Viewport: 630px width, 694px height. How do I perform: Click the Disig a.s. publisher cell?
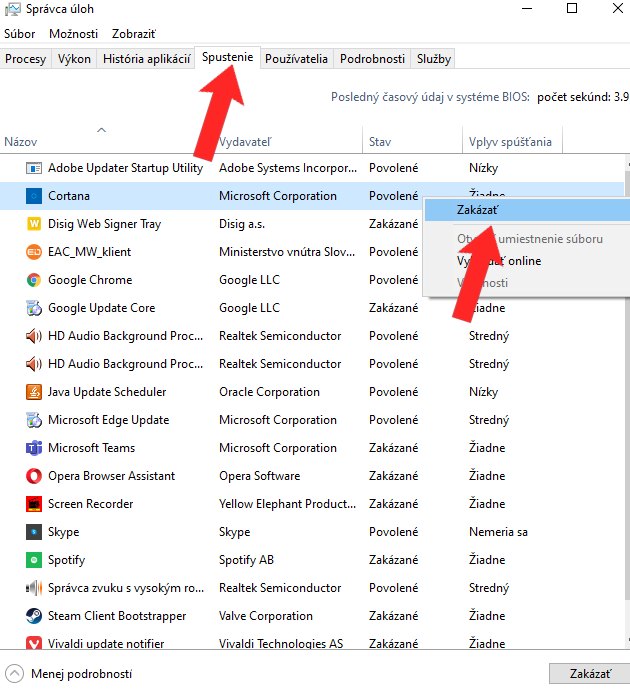click(242, 224)
